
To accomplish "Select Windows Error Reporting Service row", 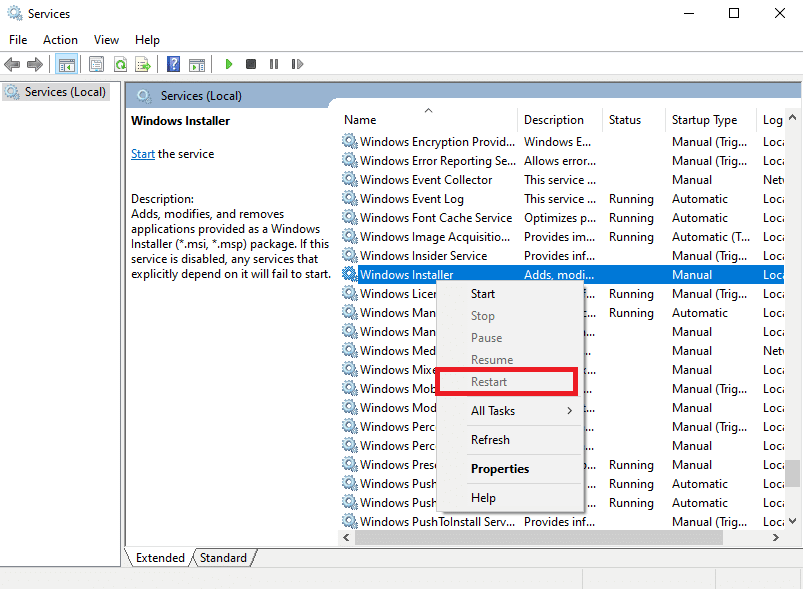I will 562,161.
